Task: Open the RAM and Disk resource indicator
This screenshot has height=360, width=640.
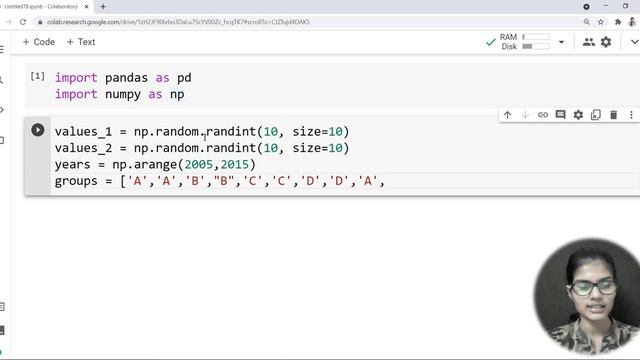Action: click(525, 42)
